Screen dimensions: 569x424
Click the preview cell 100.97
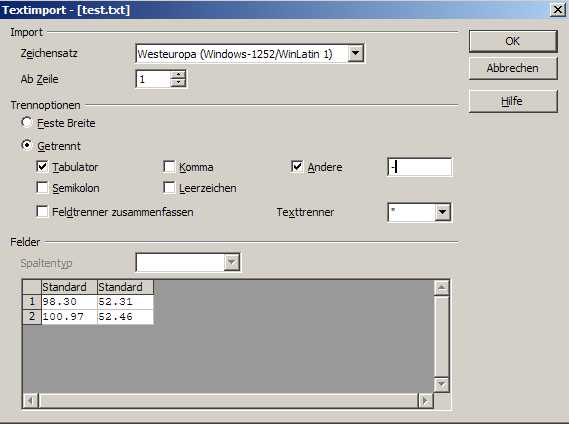point(69,317)
